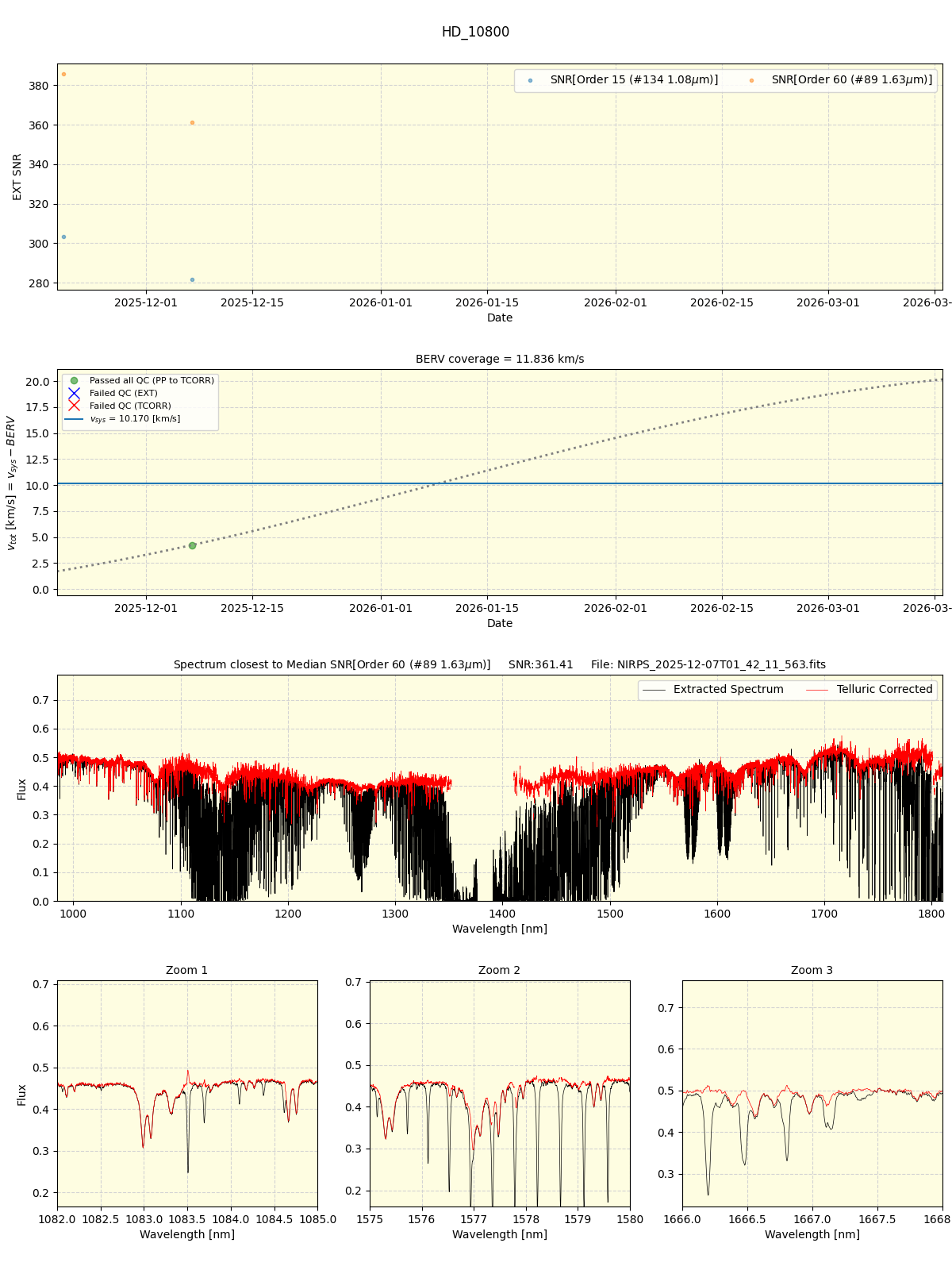This screenshot has height=1270, width=952.
Task: Select the Failed QC (TCORR) legend entry
Action: click(x=119, y=406)
